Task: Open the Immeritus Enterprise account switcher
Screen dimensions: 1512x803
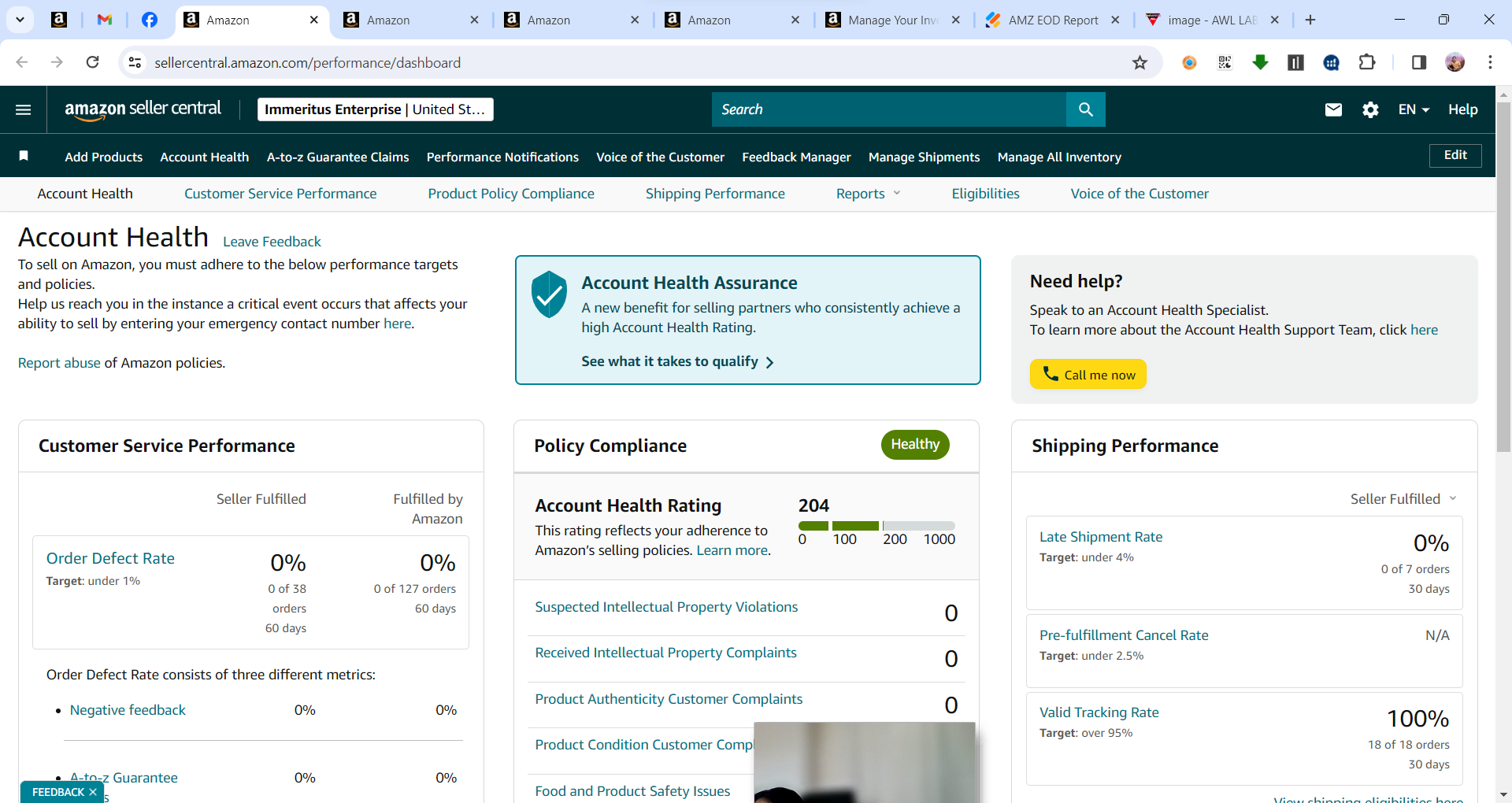Action: (375, 109)
